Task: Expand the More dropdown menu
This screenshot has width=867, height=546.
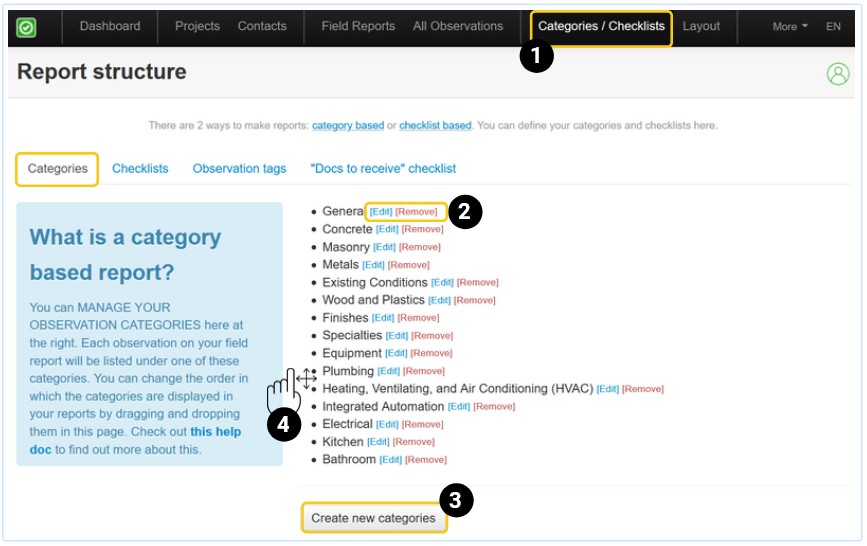Action: click(790, 27)
